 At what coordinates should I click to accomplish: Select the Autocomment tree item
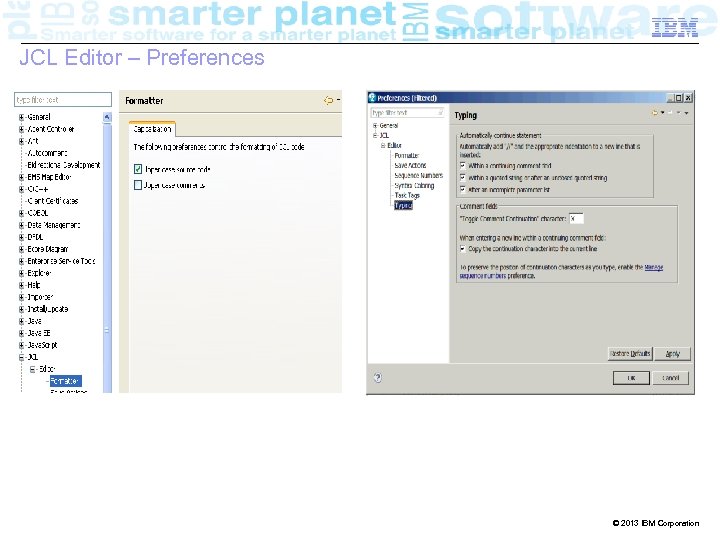[x=47, y=153]
